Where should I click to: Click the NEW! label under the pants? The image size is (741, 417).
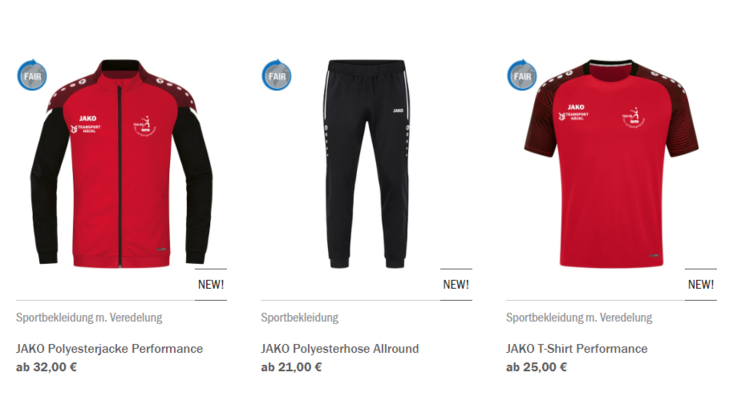point(456,285)
